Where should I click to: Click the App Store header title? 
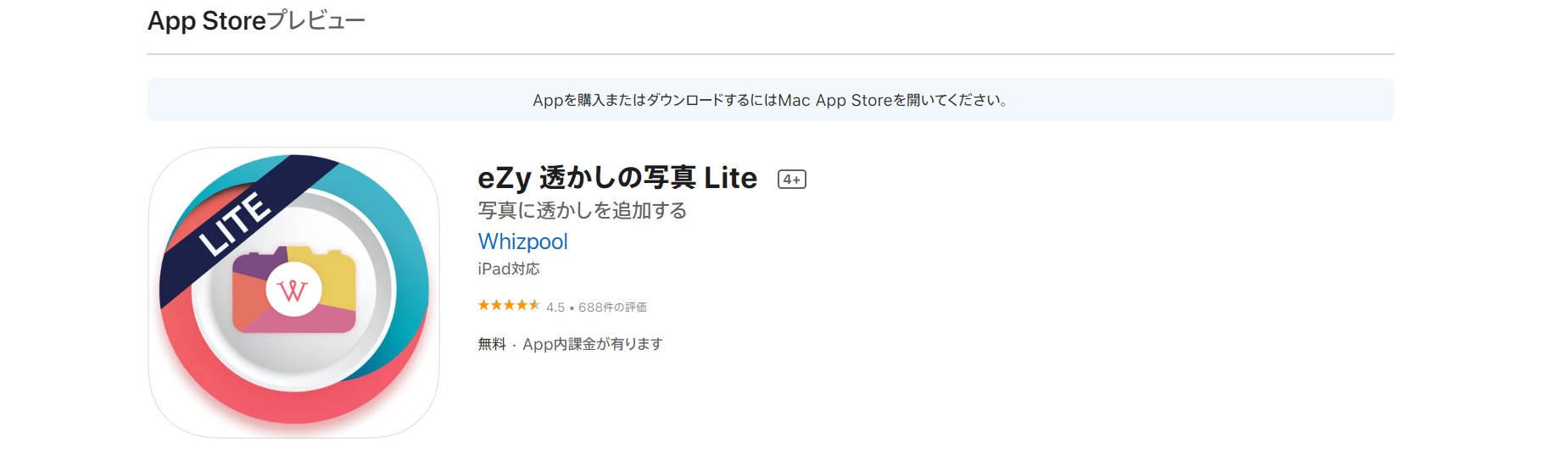pyautogui.click(x=207, y=20)
